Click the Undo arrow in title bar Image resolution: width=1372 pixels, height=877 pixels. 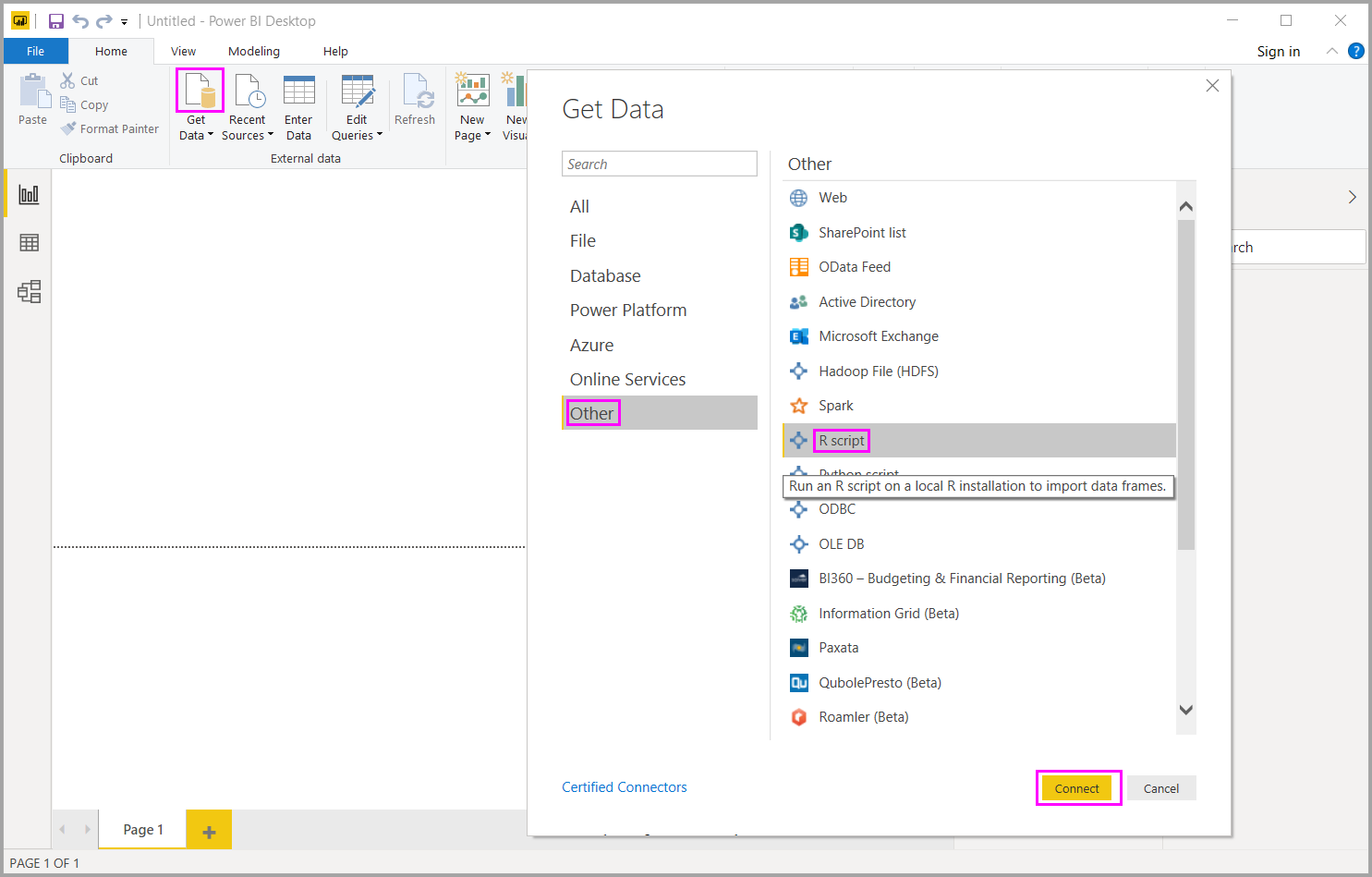pyautogui.click(x=80, y=20)
